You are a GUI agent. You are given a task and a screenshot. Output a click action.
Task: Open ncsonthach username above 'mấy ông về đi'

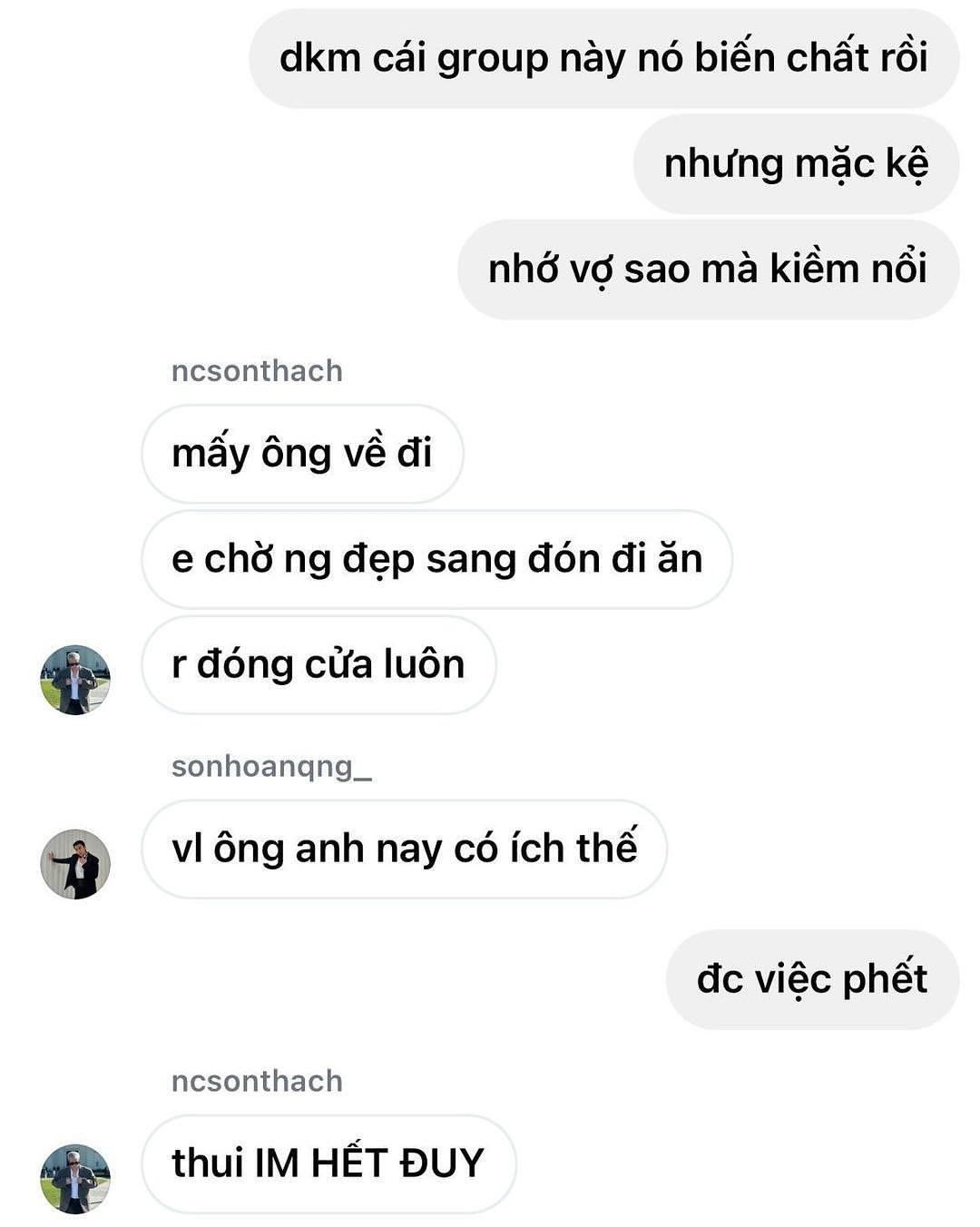257,370
